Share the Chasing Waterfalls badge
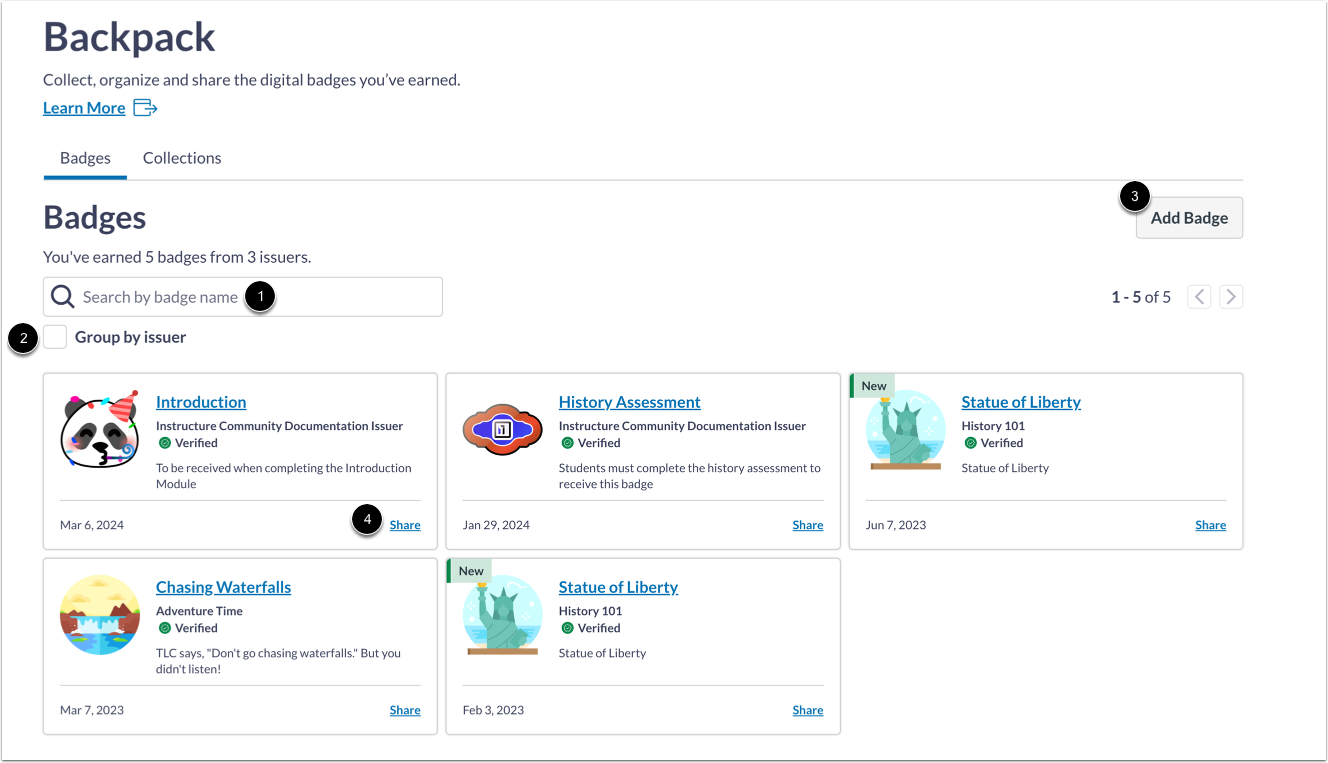1328x763 pixels. [404, 710]
